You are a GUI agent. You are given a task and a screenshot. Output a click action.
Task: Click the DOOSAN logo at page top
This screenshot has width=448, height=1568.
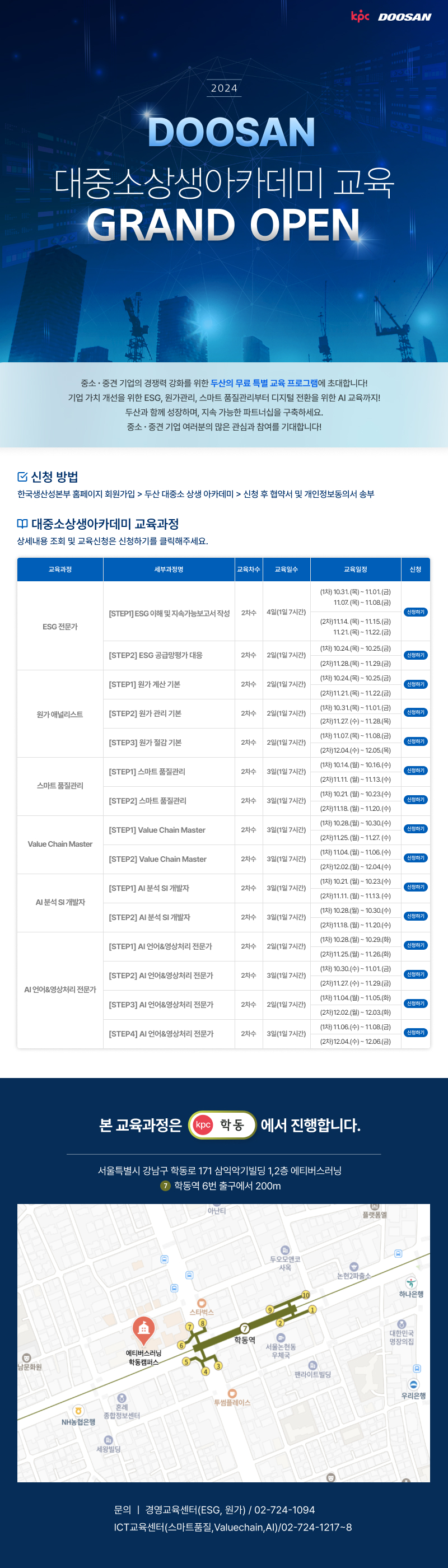pyautogui.click(x=404, y=17)
